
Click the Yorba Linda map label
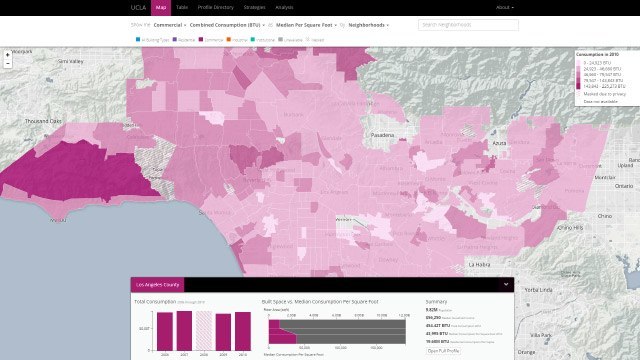point(538,290)
